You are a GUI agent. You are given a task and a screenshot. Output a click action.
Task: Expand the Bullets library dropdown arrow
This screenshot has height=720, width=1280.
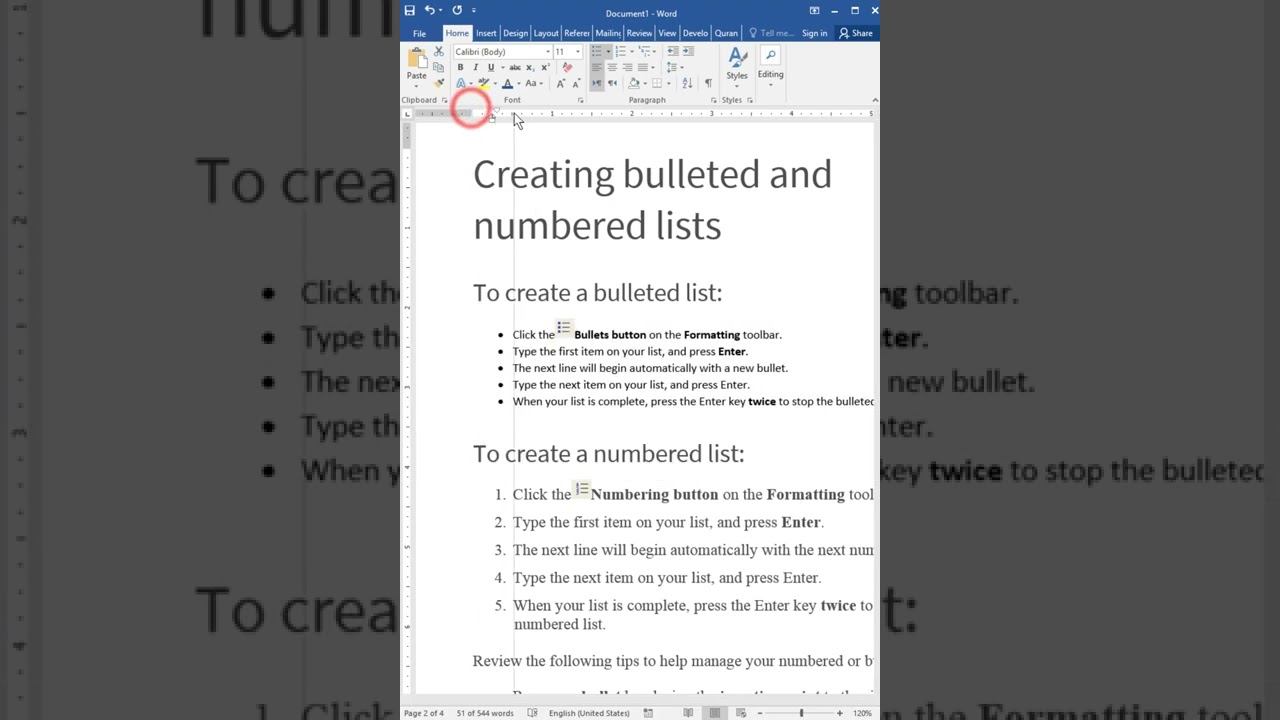point(608,51)
